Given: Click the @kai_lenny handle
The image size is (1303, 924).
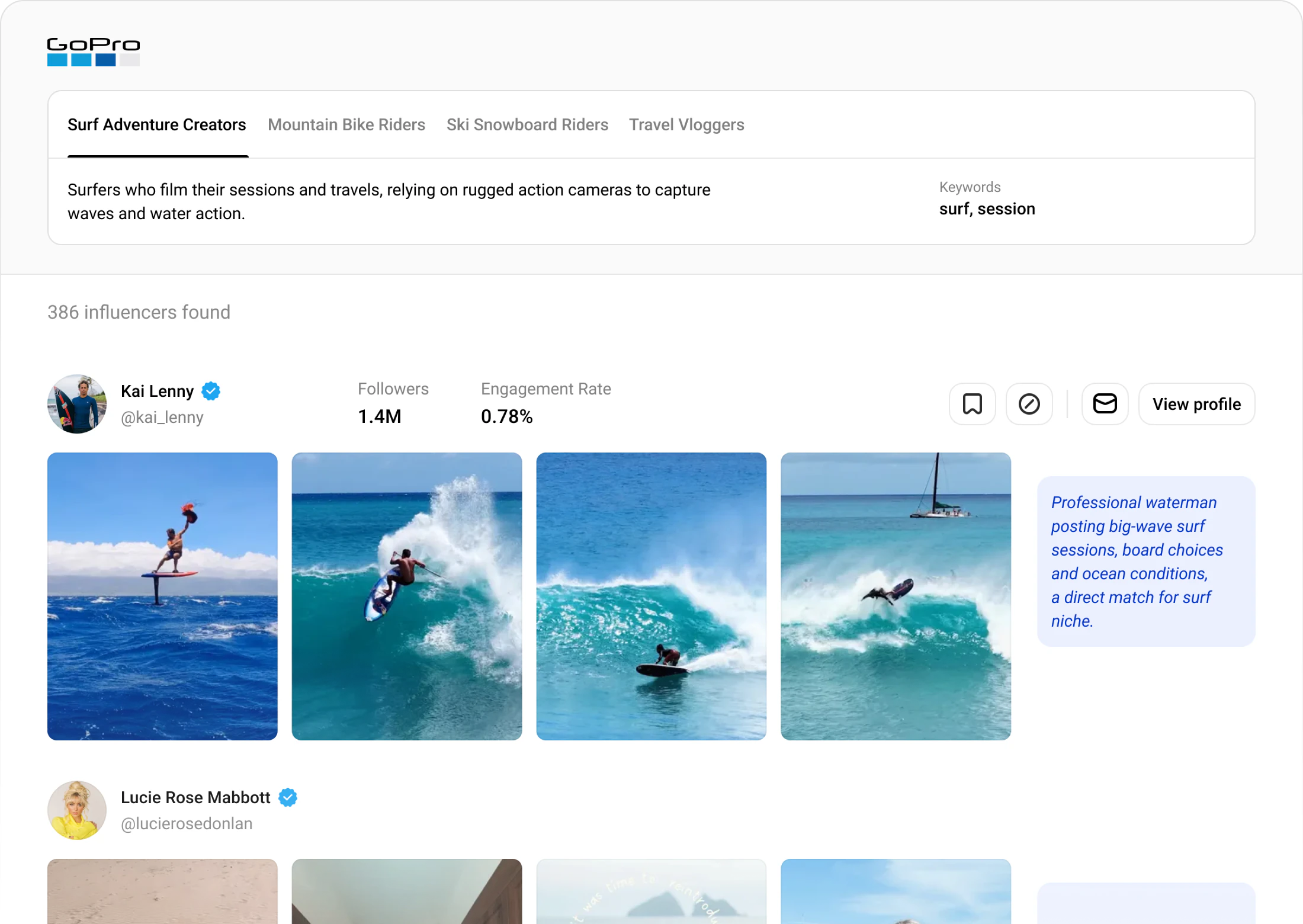Looking at the screenshot, I should pos(162,418).
